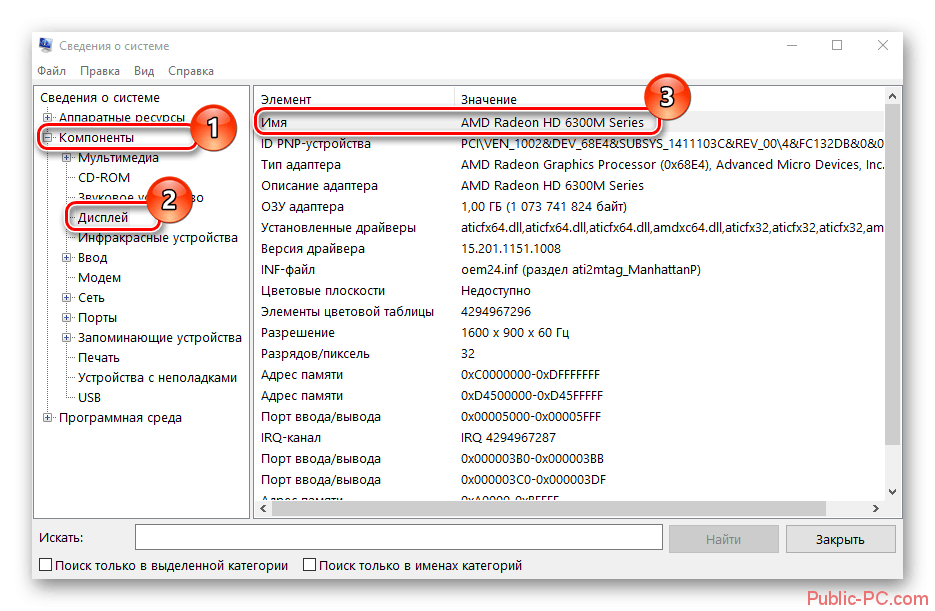Enable search only in selected category checkbox

(x=45, y=566)
